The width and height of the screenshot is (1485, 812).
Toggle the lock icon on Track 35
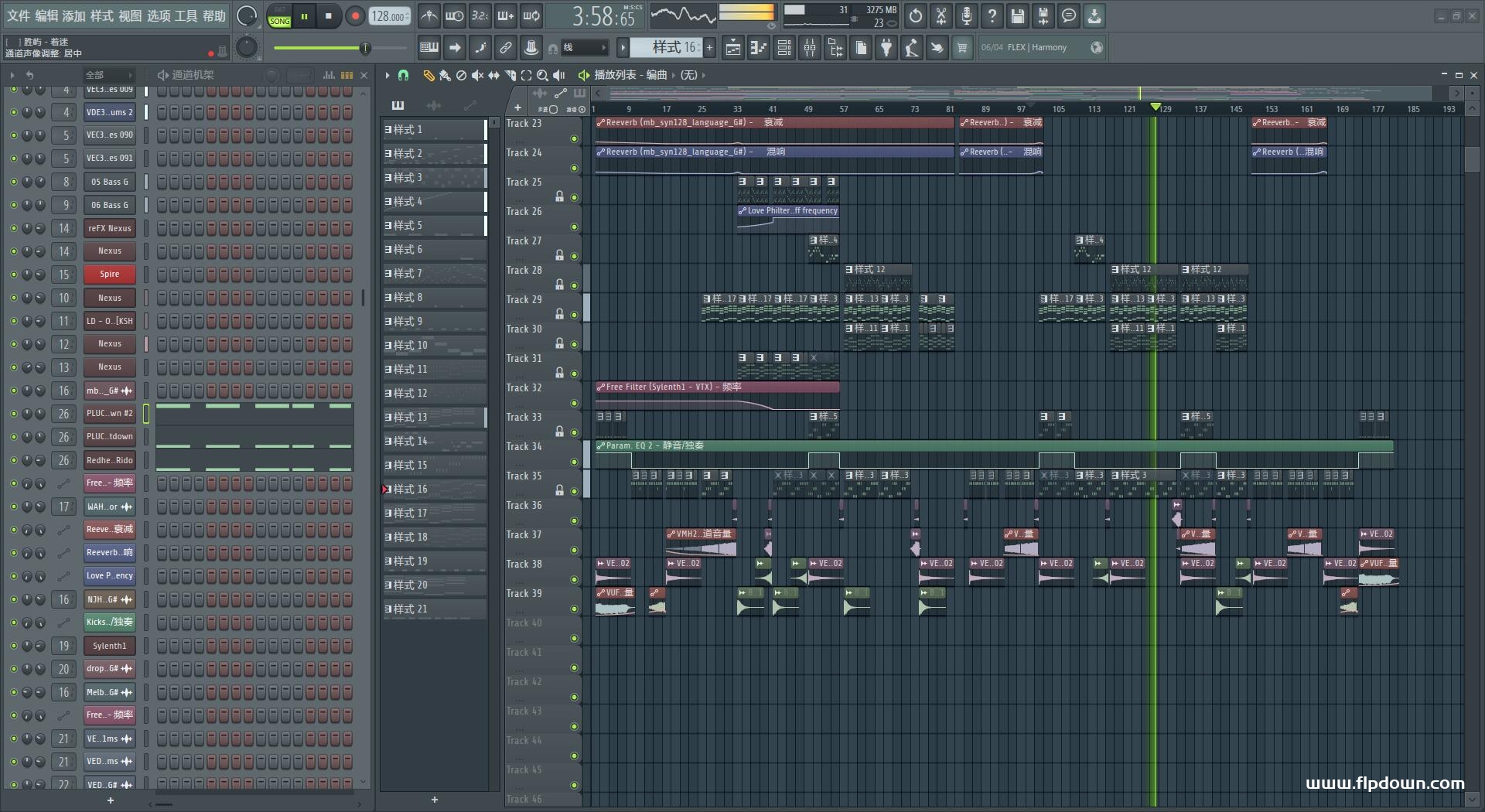point(559,490)
